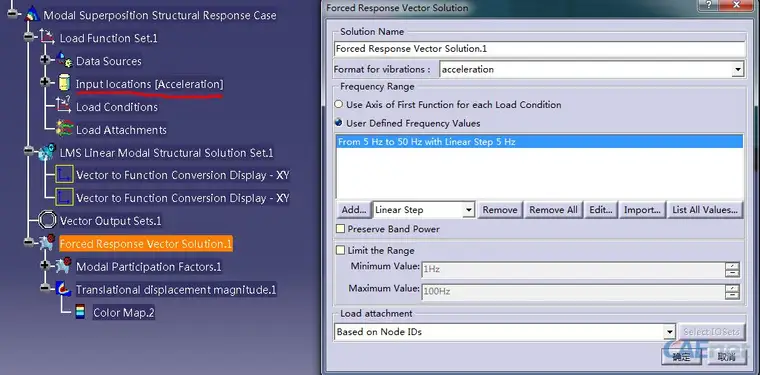
Task: Select frequency entry From 5 Hz to 50 Hz
Action: tap(539, 142)
